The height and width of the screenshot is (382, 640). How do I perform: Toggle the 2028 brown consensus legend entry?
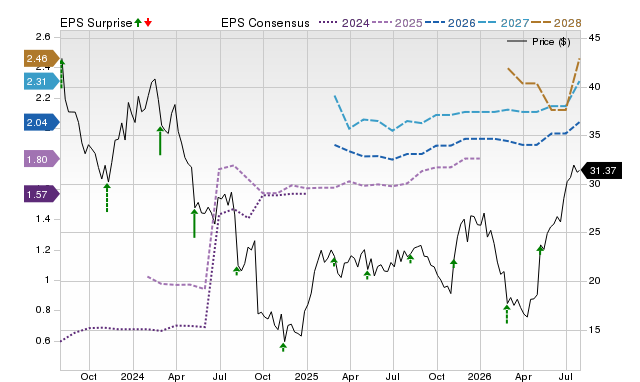556,23
